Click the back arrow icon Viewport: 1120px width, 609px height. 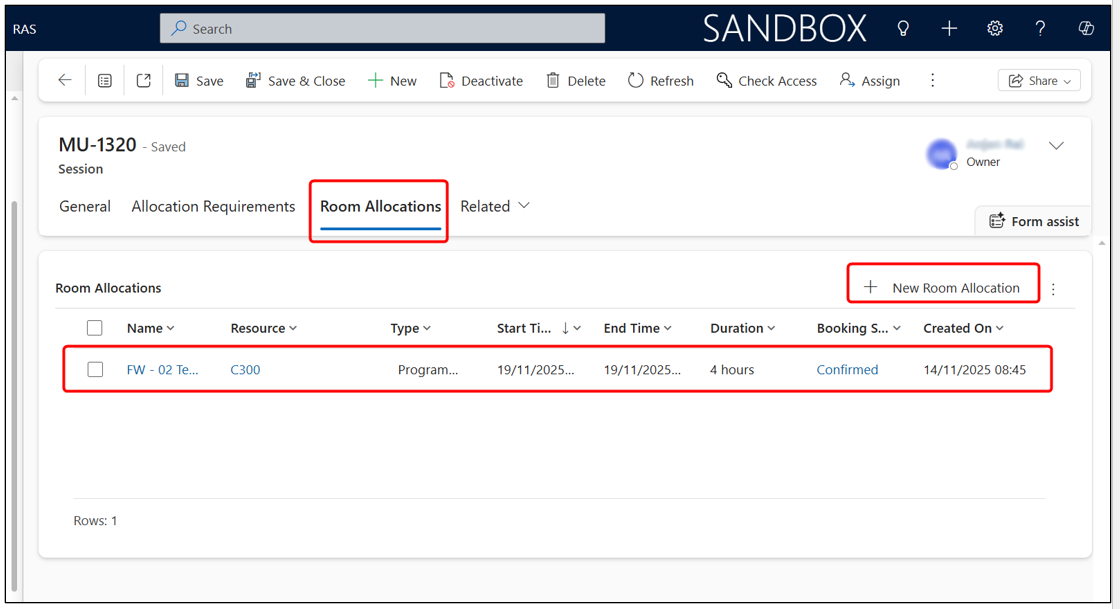(65, 80)
